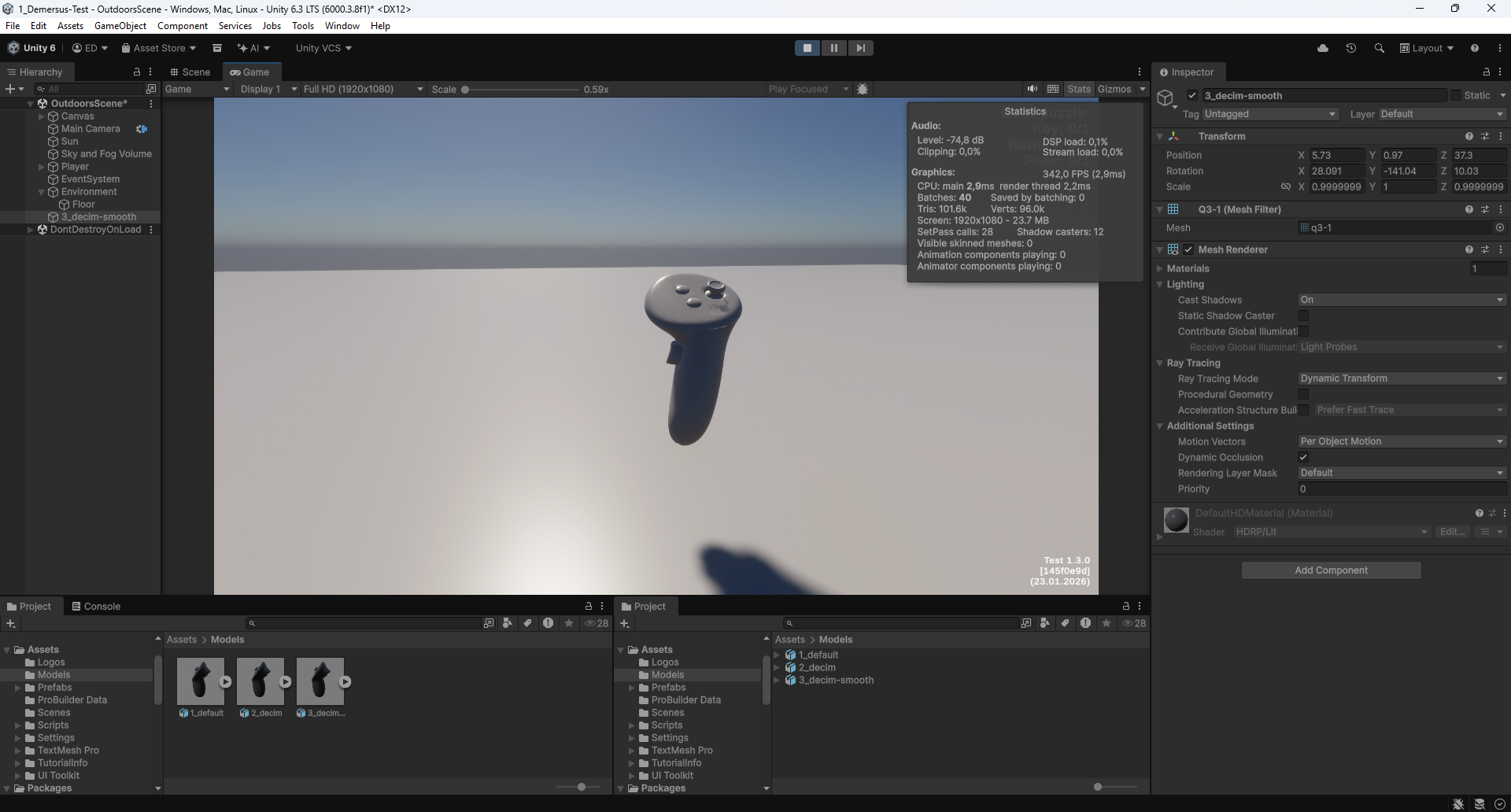The image size is (1511, 812).
Task: Switch to the Scene tab
Action: (190, 72)
